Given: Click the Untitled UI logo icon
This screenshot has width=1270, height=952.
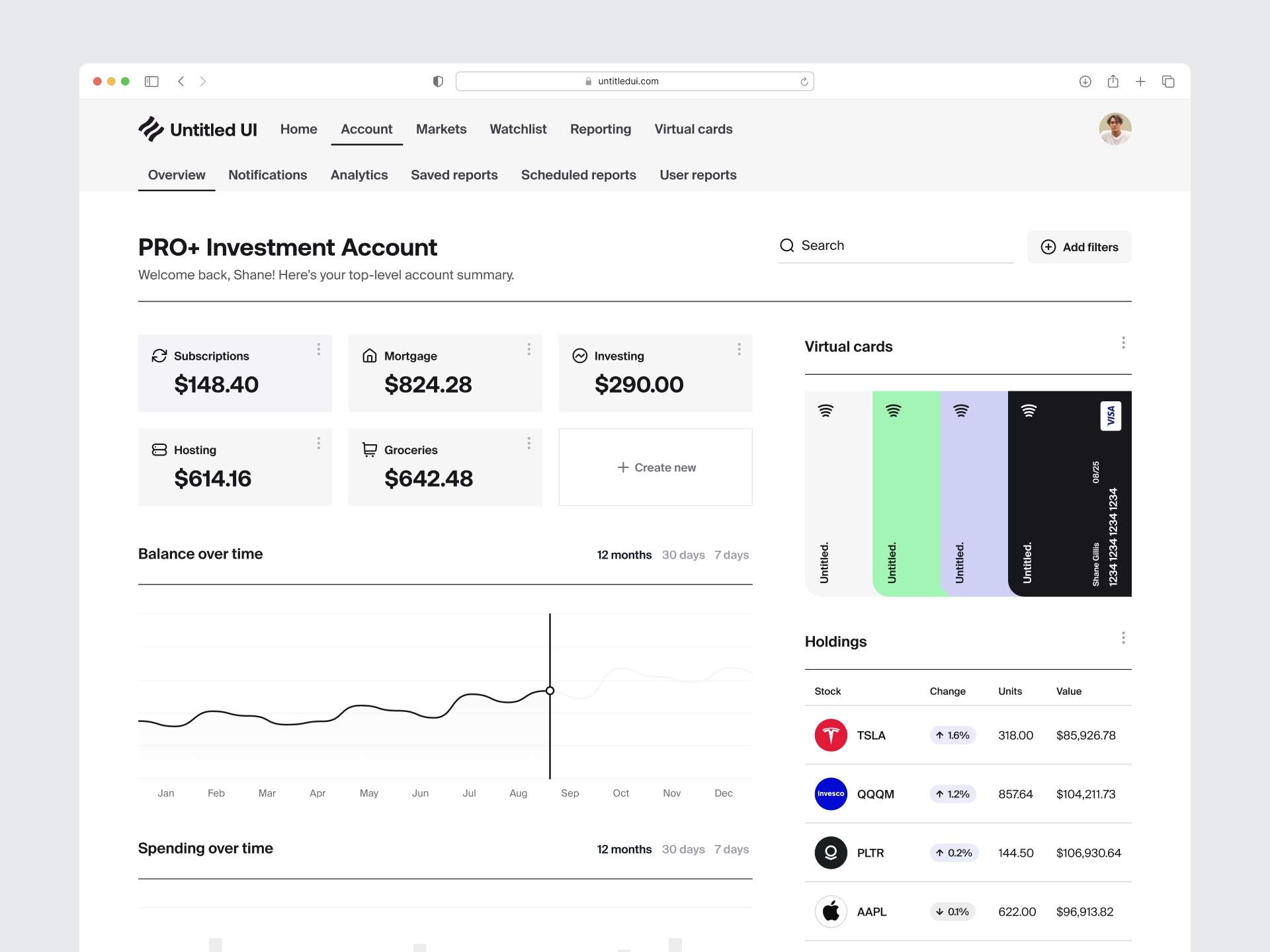Looking at the screenshot, I should tap(151, 129).
